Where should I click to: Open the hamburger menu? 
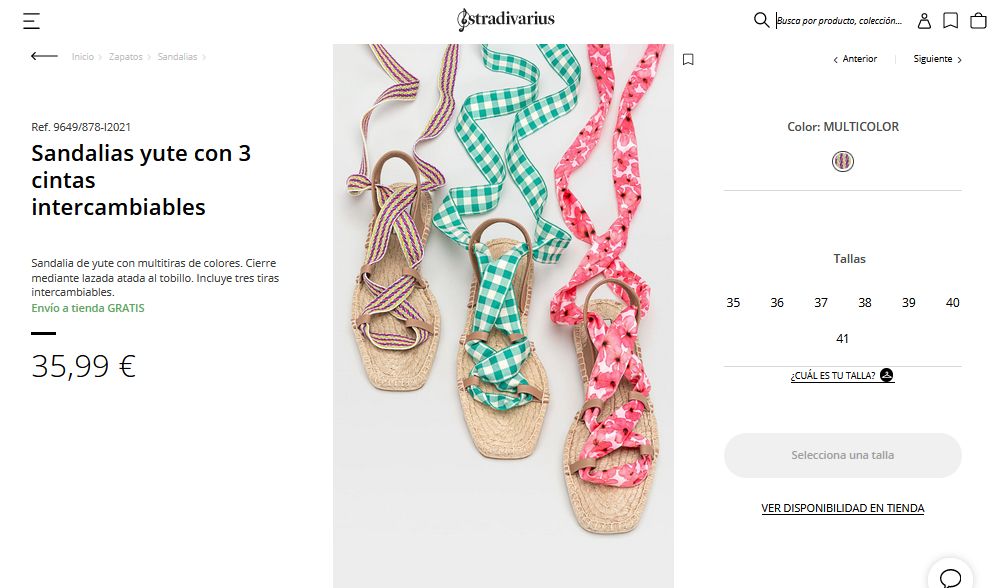pos(32,20)
